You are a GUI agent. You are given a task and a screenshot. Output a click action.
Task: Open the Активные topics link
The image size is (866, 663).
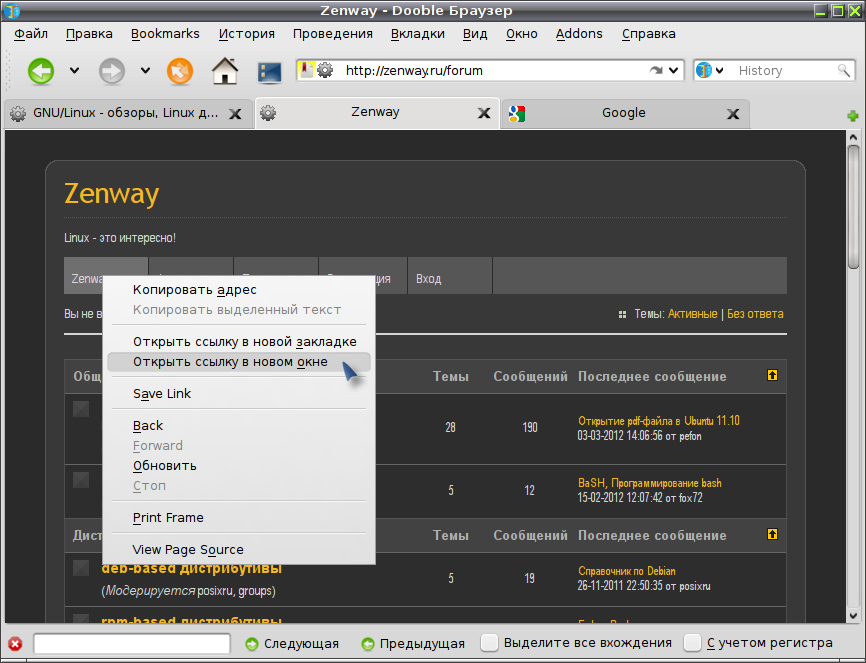coord(693,314)
